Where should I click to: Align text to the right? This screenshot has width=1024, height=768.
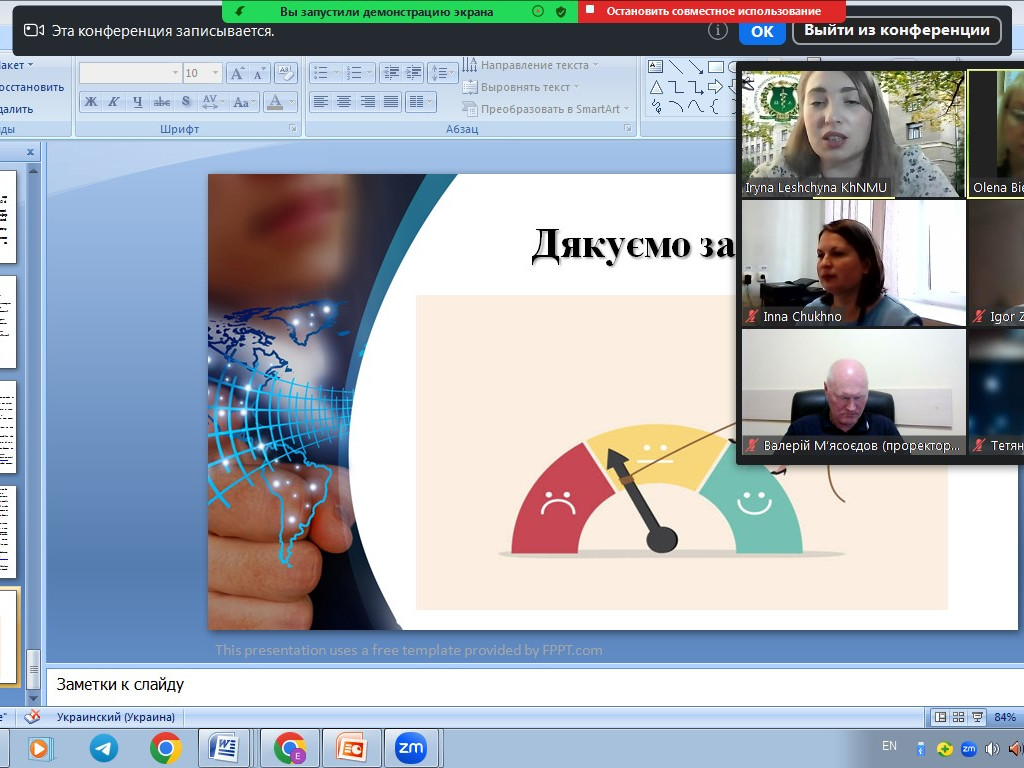pos(368,102)
